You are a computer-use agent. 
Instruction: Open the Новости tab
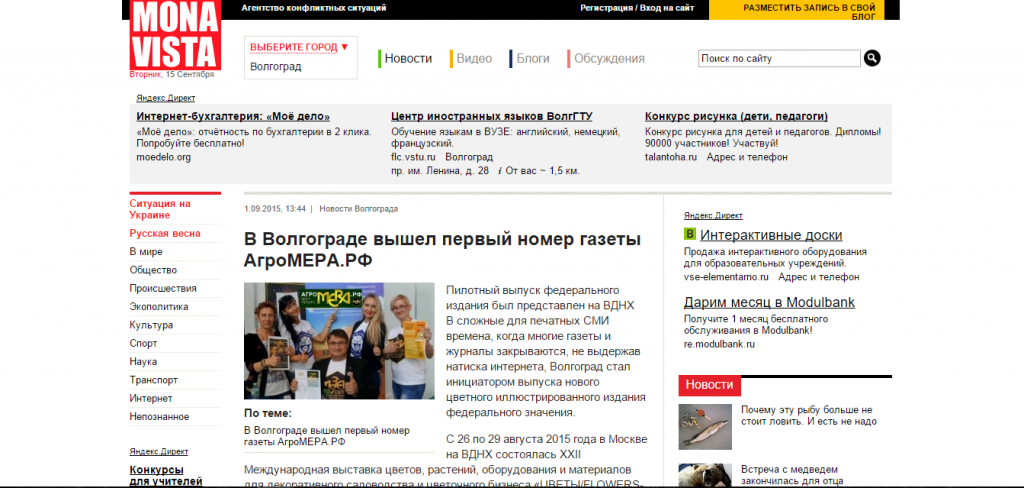coord(408,58)
